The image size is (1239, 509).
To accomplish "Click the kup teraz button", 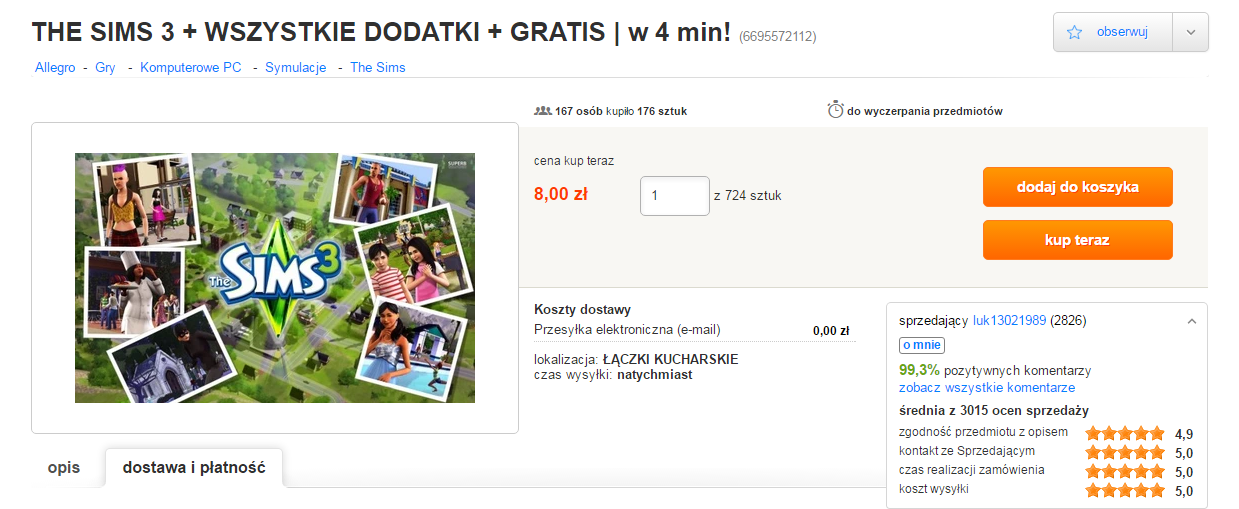I will [x=1078, y=240].
